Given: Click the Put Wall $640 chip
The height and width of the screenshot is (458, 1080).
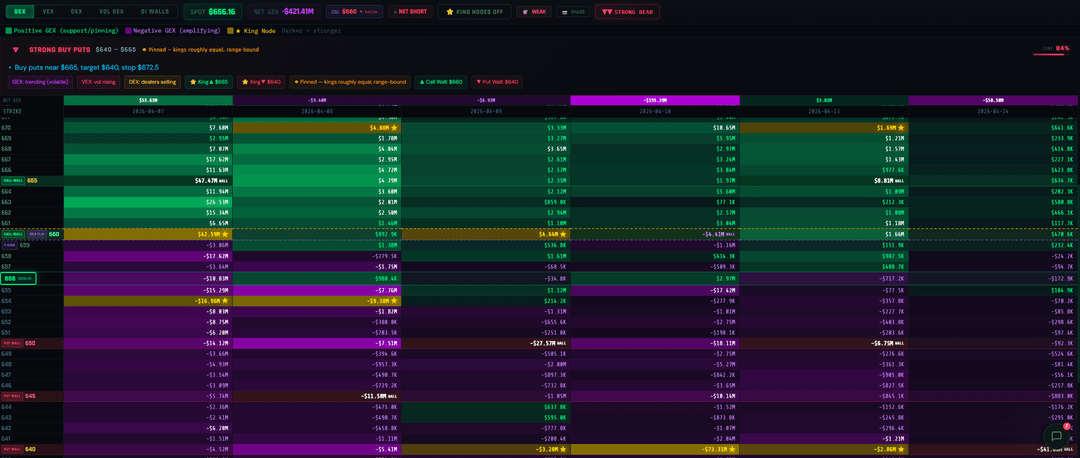Looking at the screenshot, I should pyautogui.click(x=496, y=82).
